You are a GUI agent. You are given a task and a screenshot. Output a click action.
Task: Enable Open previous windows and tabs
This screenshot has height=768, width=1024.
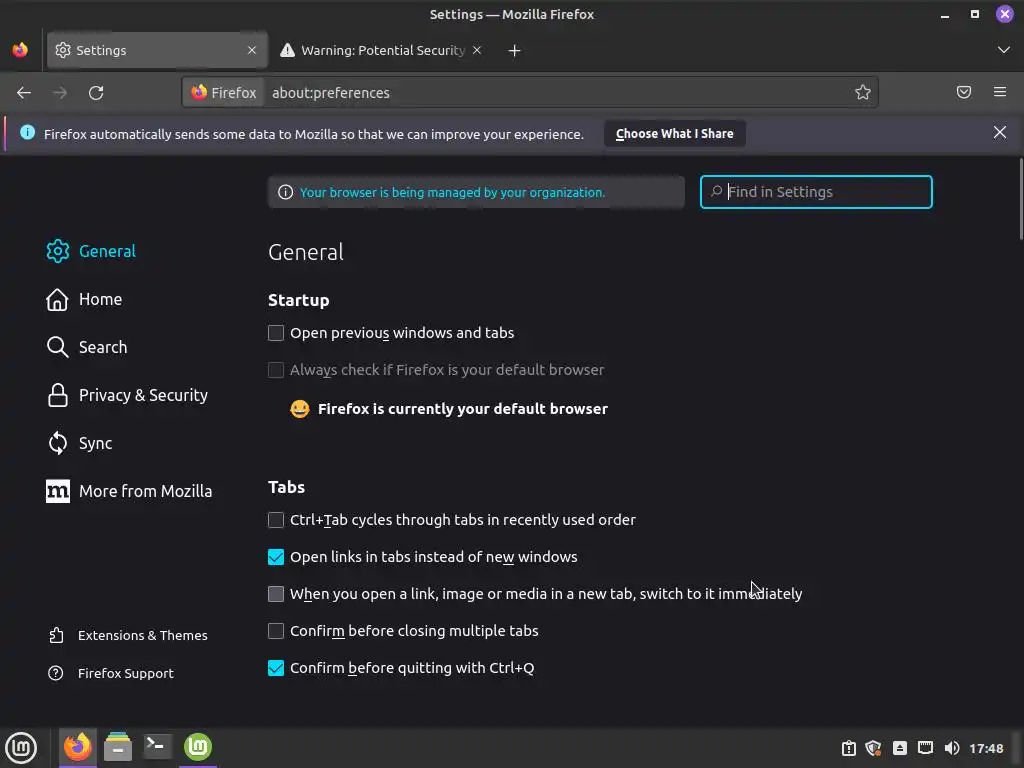point(276,333)
